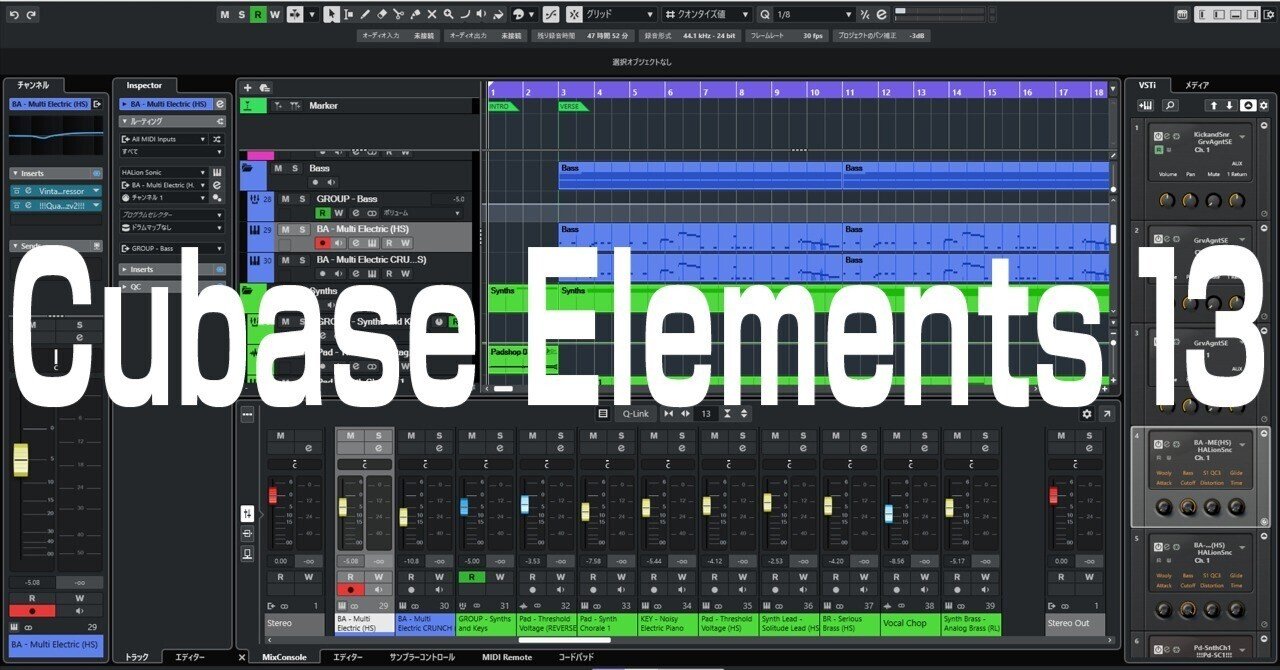The height and width of the screenshot is (670, 1280).
Task: Select the Mute (X) tool
Action: 432,14
